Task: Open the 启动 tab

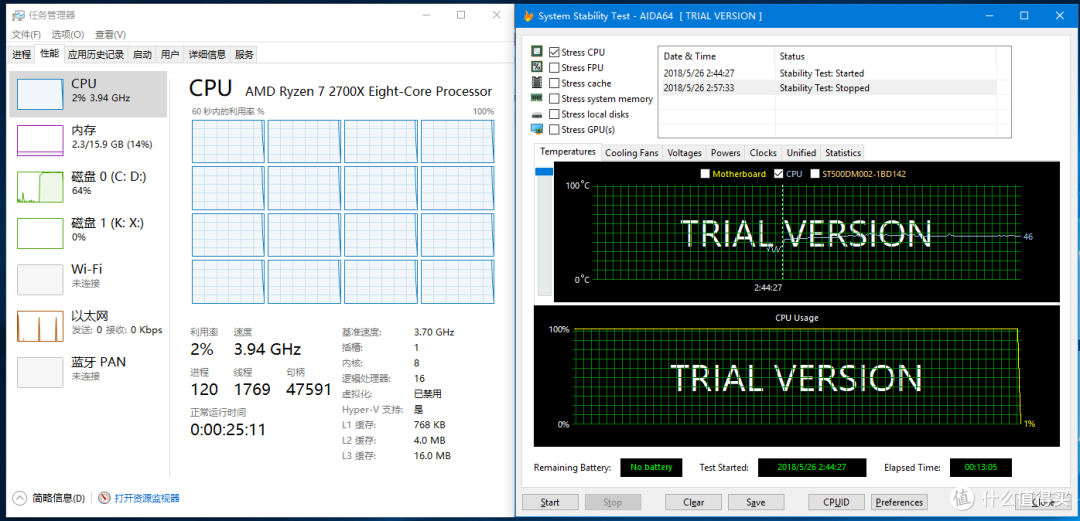Action: point(142,54)
